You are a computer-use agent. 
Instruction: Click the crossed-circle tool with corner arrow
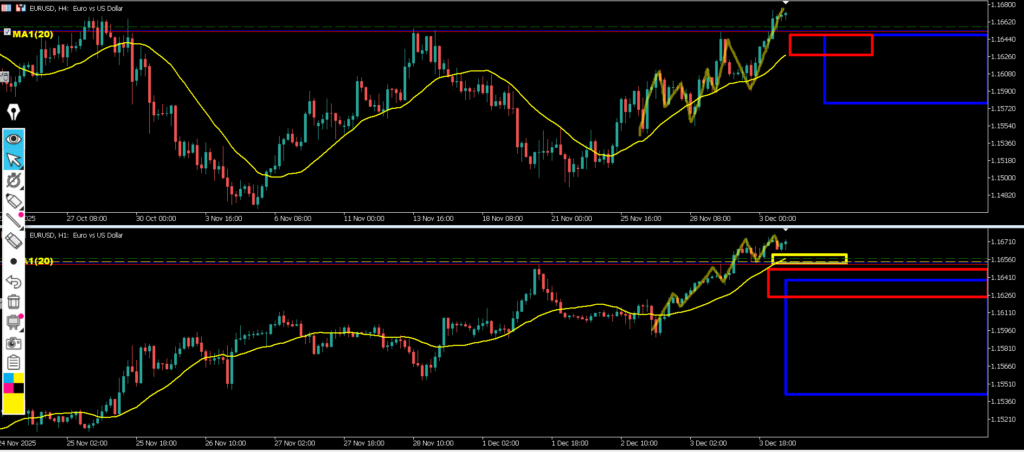pyautogui.click(x=14, y=181)
